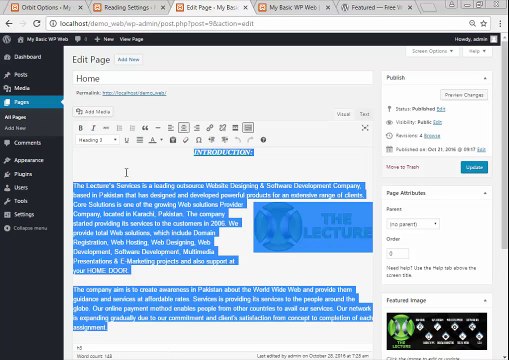This screenshot has height=360, width=509.
Task: Collapse the Page Attributes box
Action: pyautogui.click(x=485, y=193)
